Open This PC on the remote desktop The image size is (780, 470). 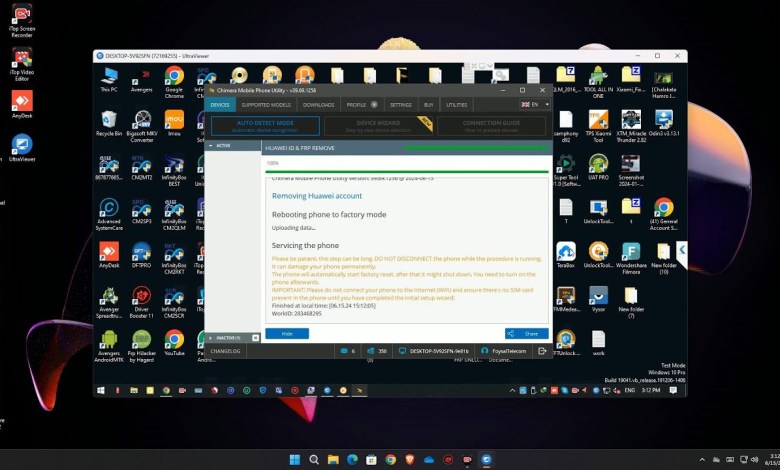pyautogui.click(x=108, y=80)
